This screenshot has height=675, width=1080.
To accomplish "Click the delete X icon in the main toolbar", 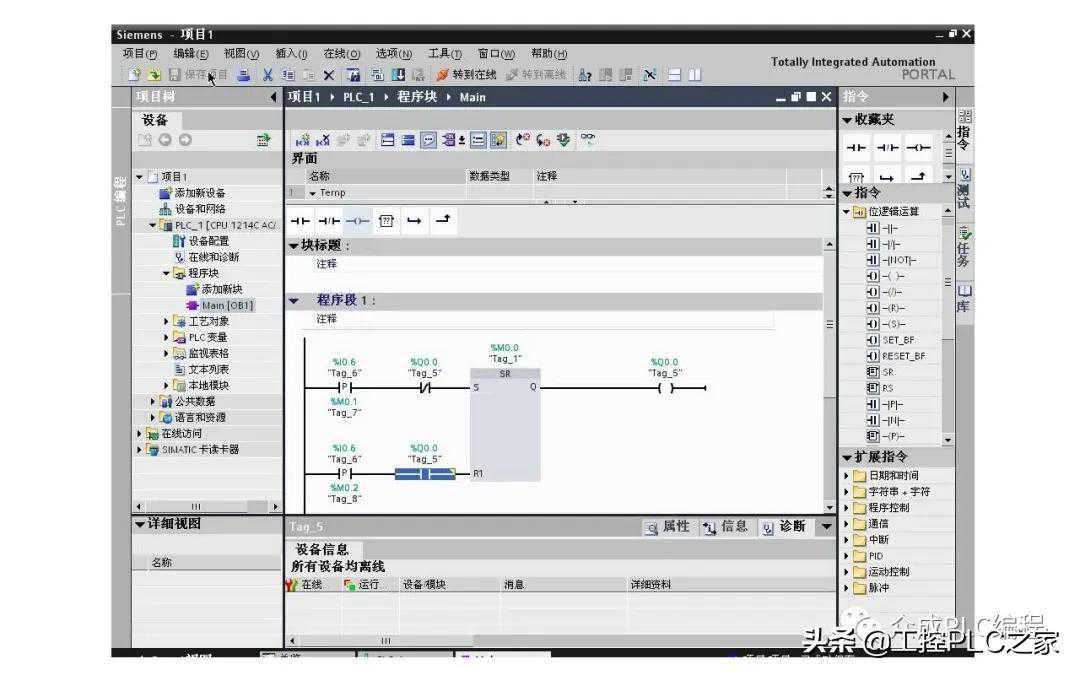I will [329, 75].
